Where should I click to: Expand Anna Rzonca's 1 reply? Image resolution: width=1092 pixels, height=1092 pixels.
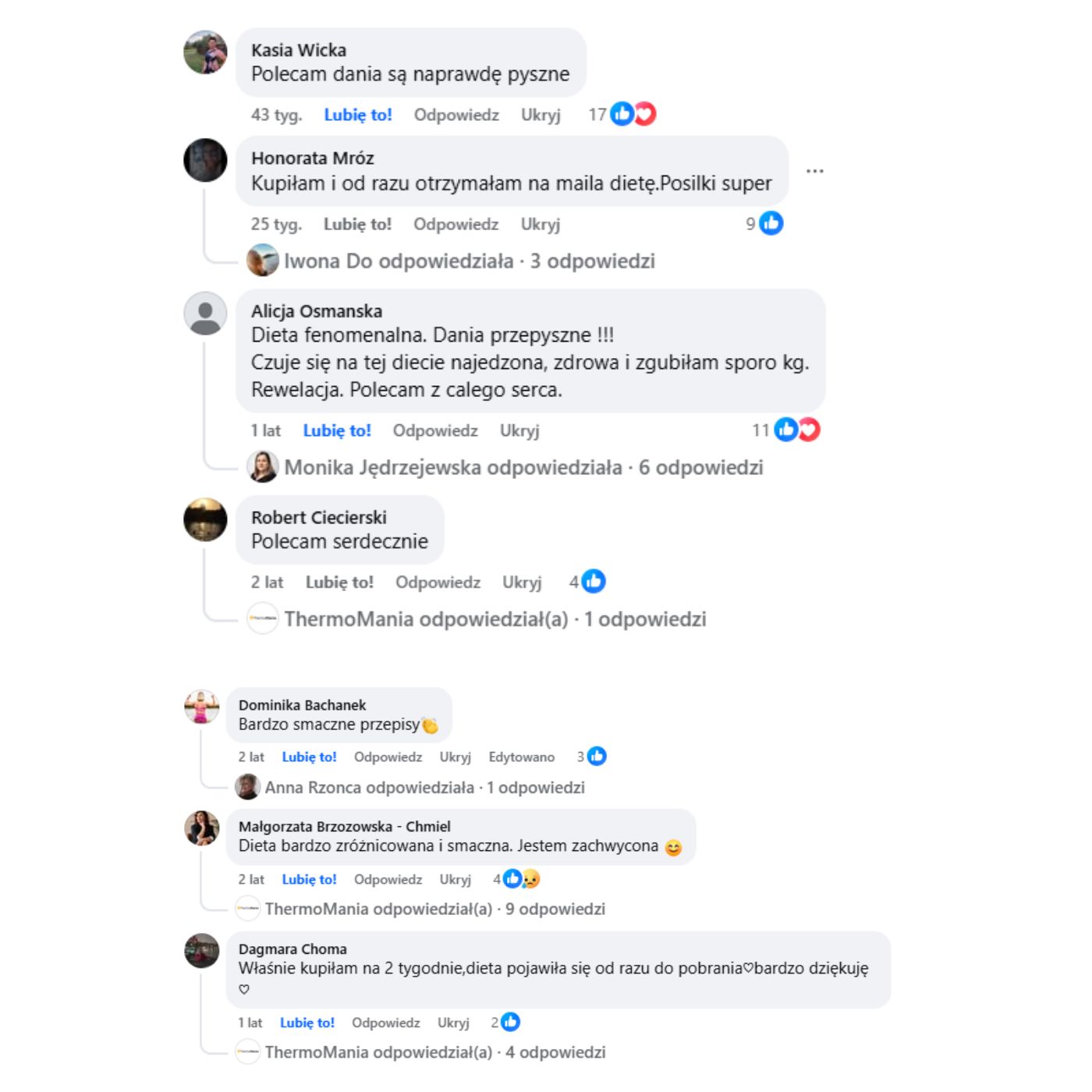click(425, 788)
